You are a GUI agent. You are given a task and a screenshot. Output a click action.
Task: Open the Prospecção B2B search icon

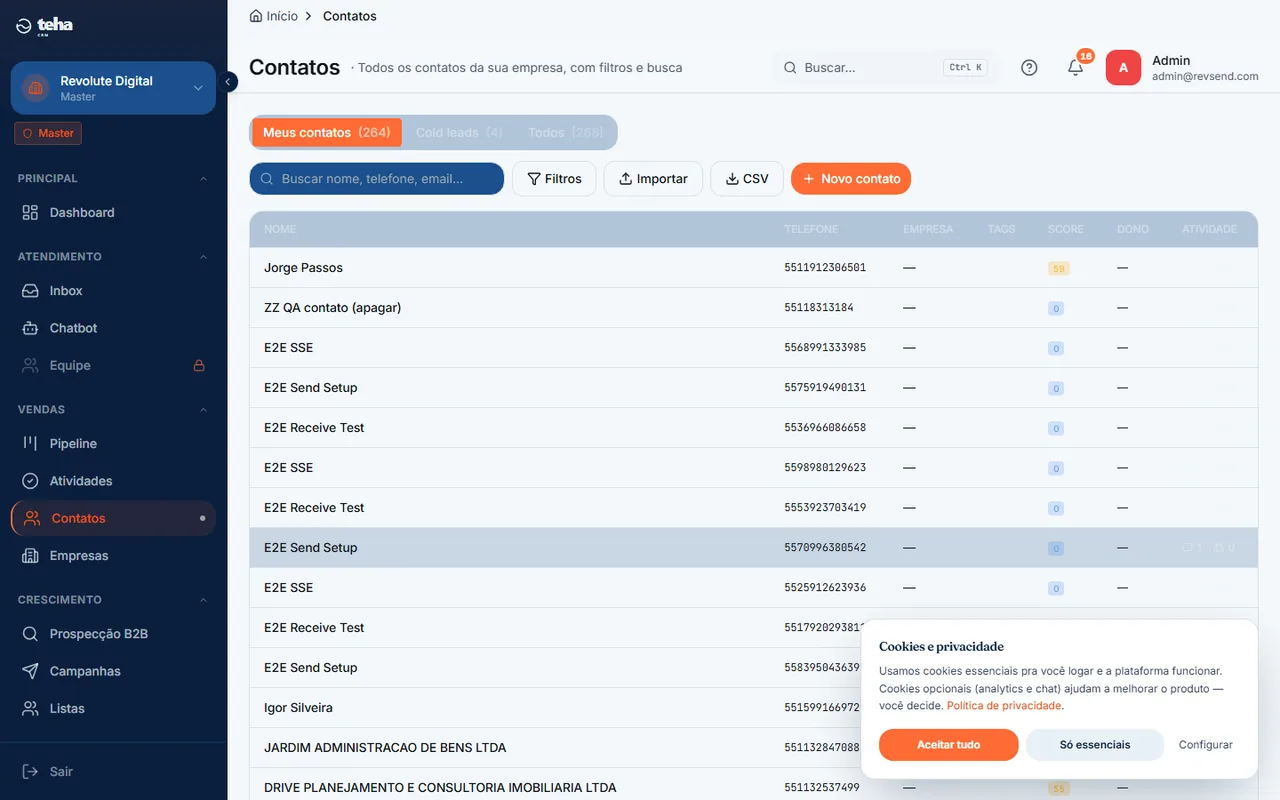click(x=30, y=634)
